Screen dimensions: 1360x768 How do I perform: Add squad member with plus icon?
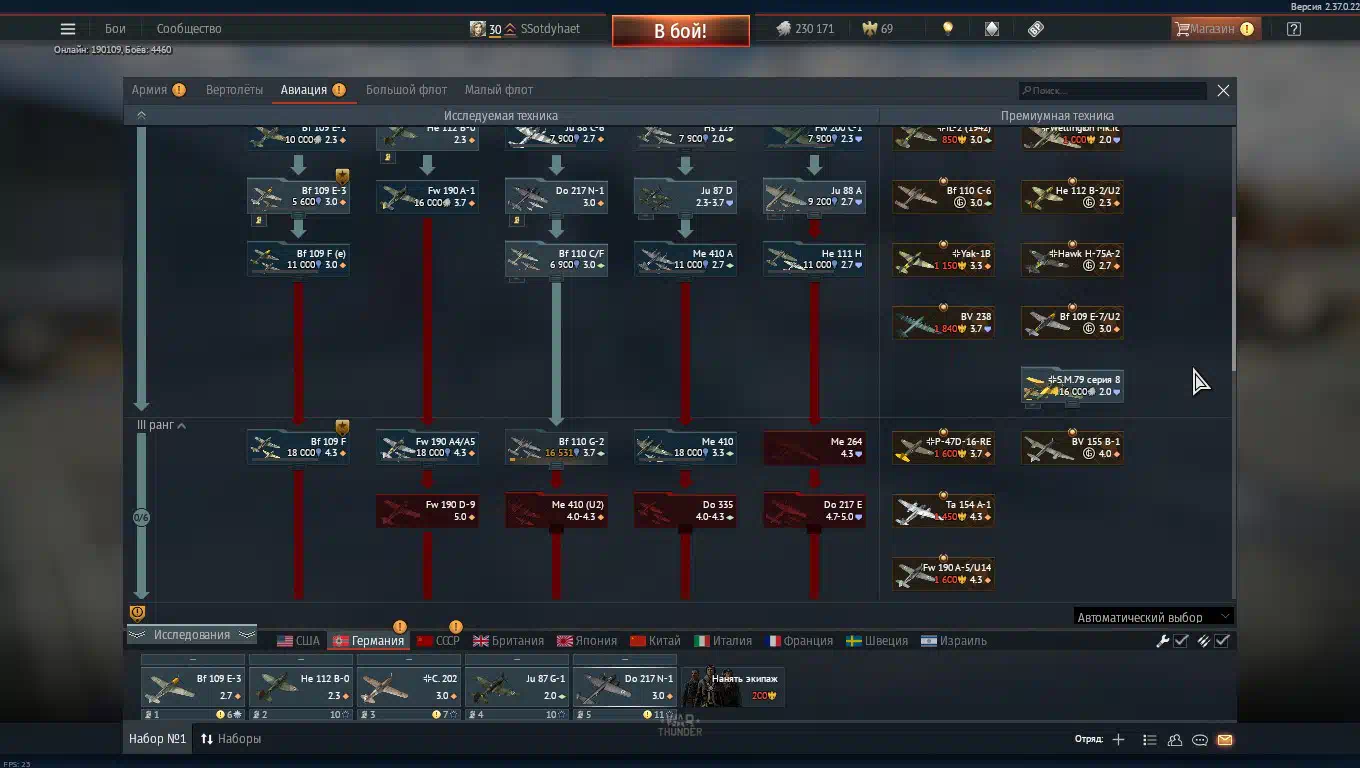point(1118,740)
